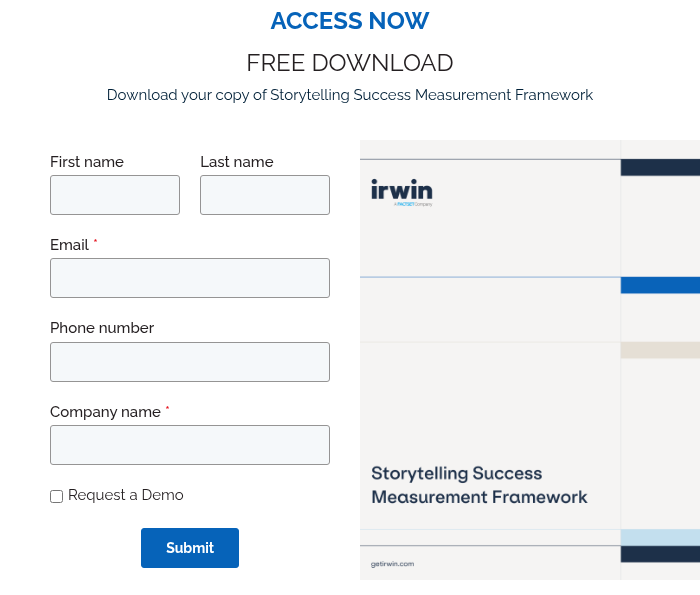
Task: Click the 'Request a Demo' label text
Action: 126,495
